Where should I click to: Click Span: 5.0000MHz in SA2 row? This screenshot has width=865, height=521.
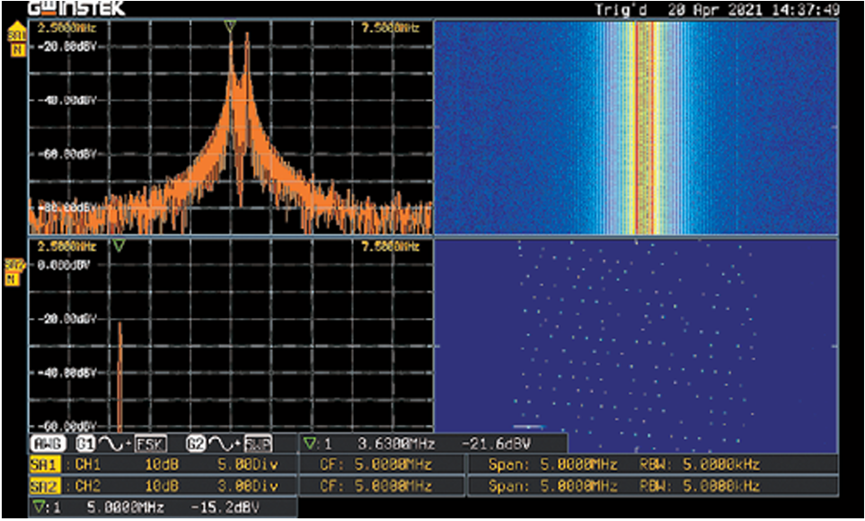point(552,486)
